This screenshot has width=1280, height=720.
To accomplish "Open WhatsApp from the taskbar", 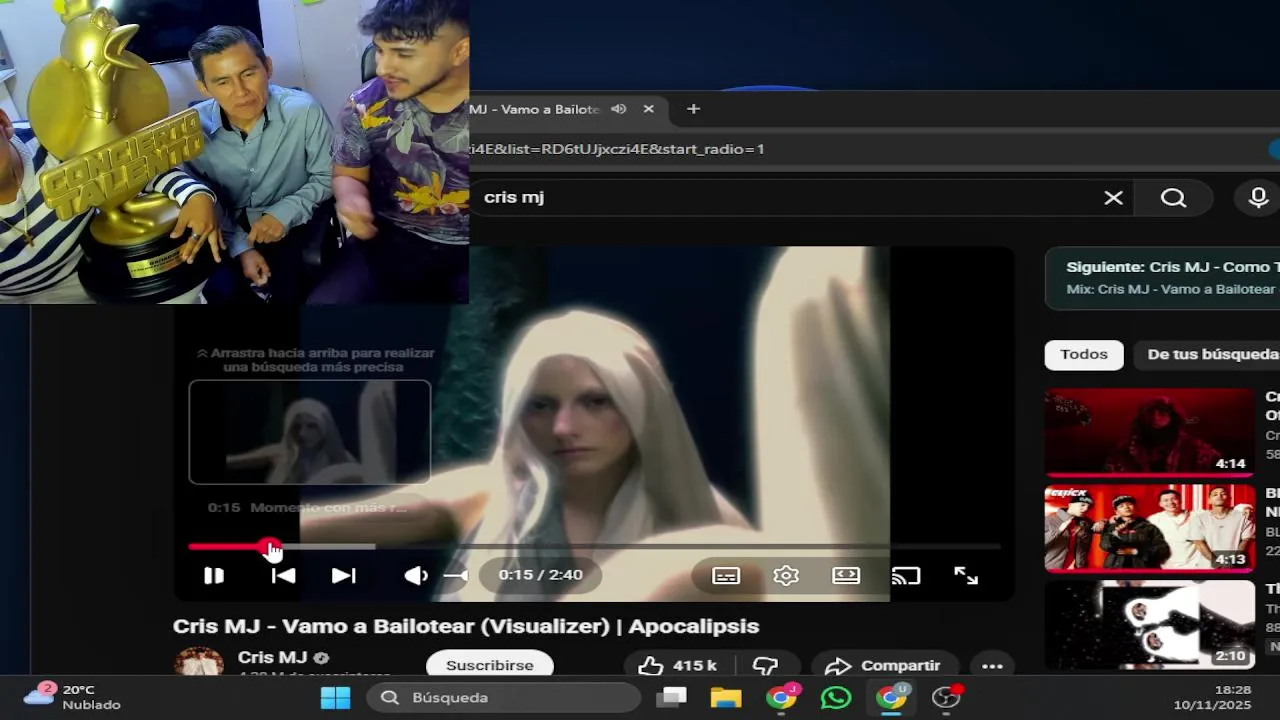I will 836,697.
